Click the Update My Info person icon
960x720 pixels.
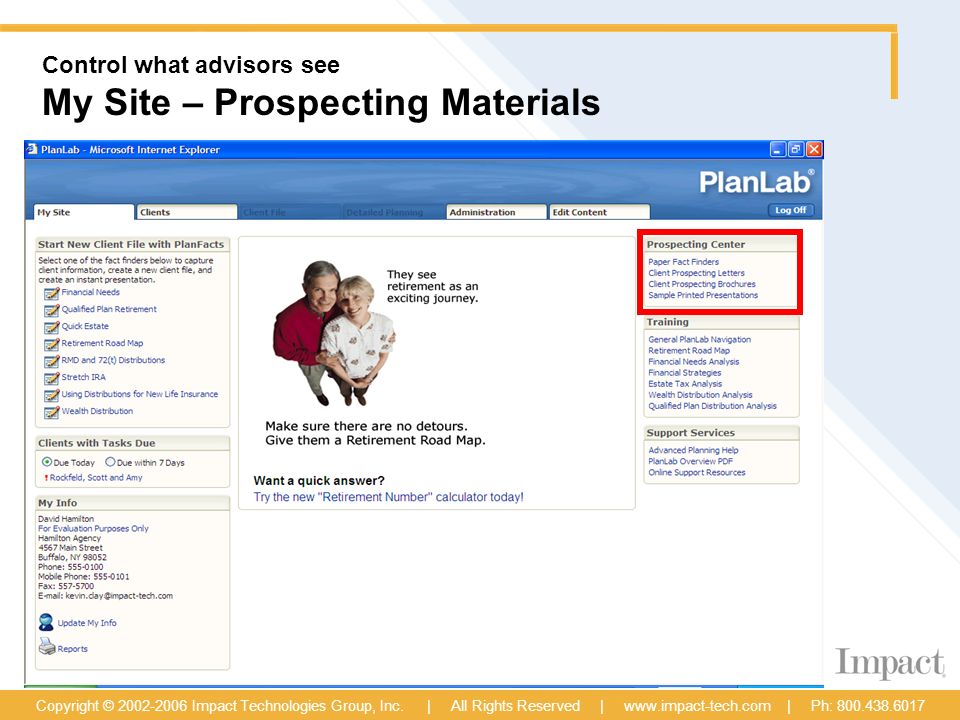pos(46,622)
